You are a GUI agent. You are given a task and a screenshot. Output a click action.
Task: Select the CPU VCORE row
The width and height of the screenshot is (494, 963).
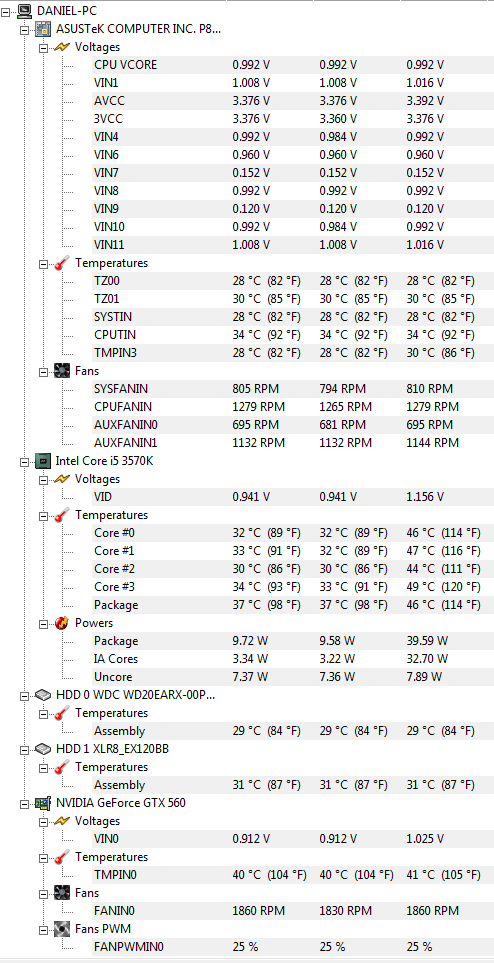[292, 65]
